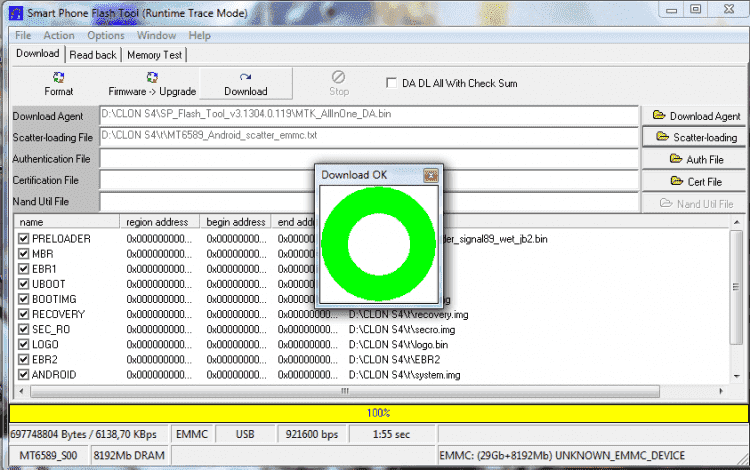Viewport: 750px width, 470px height.
Task: Click the yellow 100% progress bar
Action: pyautogui.click(x=378, y=413)
